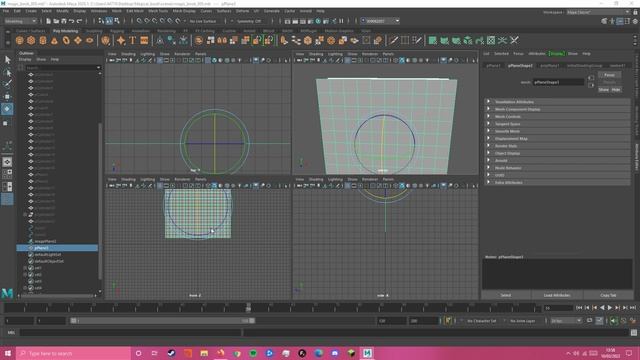Click Play forwards in playback controls
The image size is (640, 360).
609,308
